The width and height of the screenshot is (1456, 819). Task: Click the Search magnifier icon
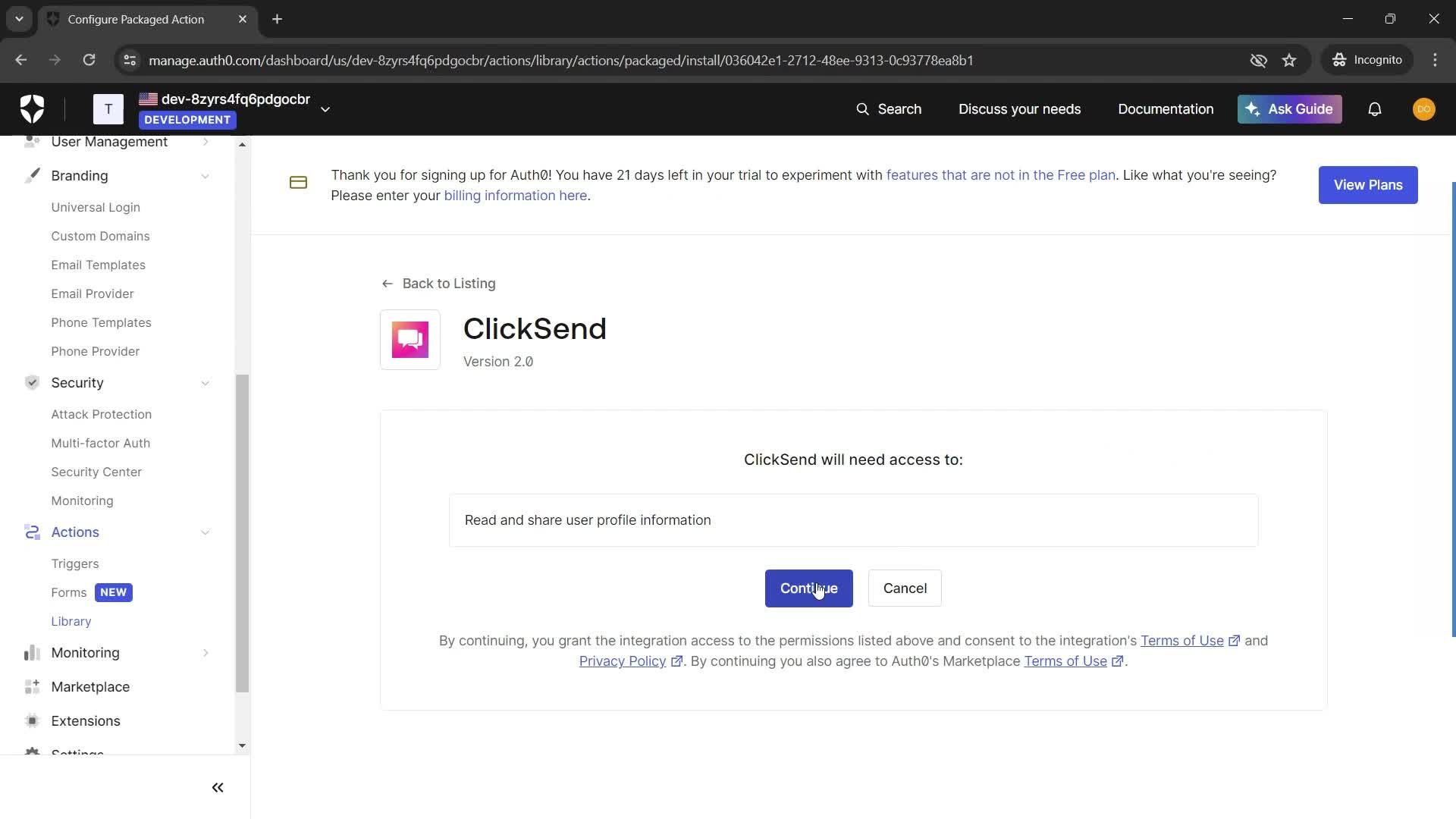tap(862, 109)
